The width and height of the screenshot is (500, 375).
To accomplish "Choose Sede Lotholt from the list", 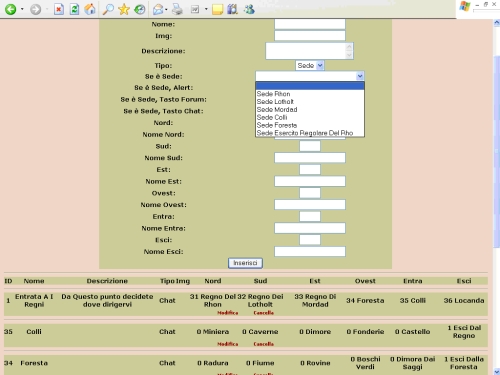I will click(310, 102).
